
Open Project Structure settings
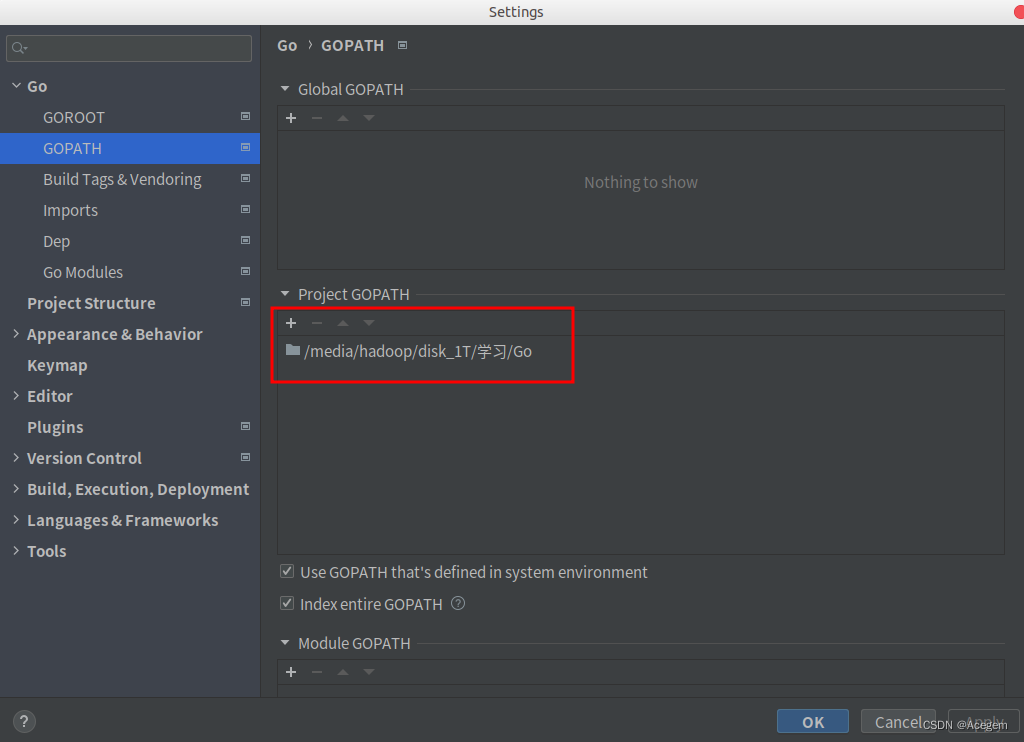coord(130,303)
